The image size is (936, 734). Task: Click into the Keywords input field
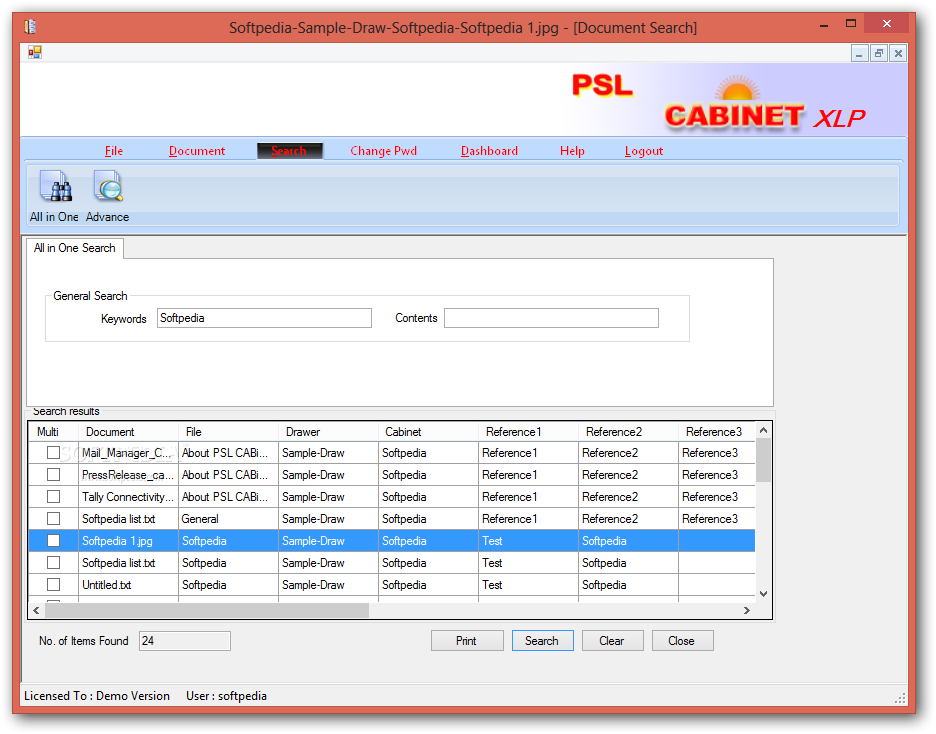(x=264, y=318)
